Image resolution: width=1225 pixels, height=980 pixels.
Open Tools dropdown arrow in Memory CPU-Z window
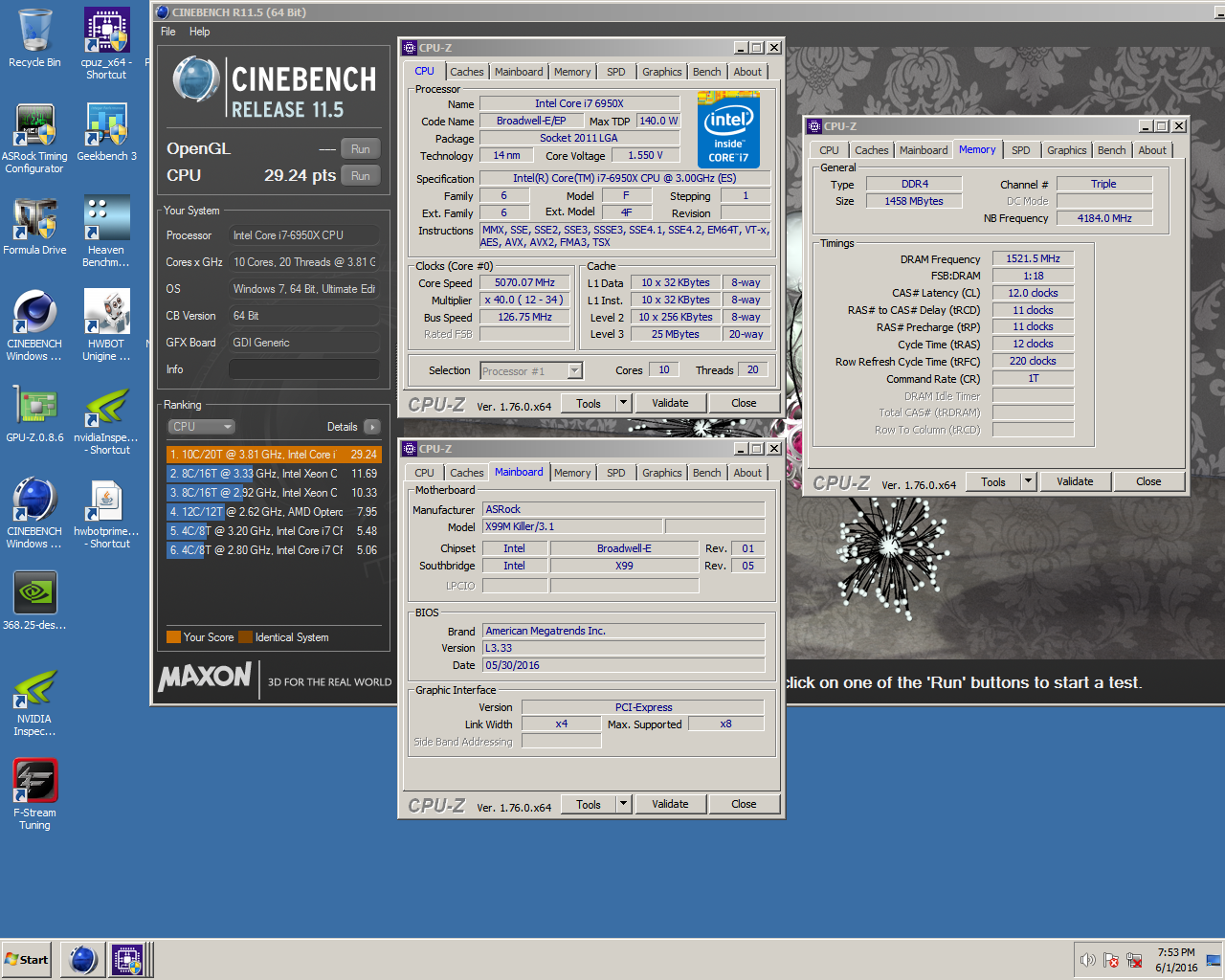(1028, 481)
